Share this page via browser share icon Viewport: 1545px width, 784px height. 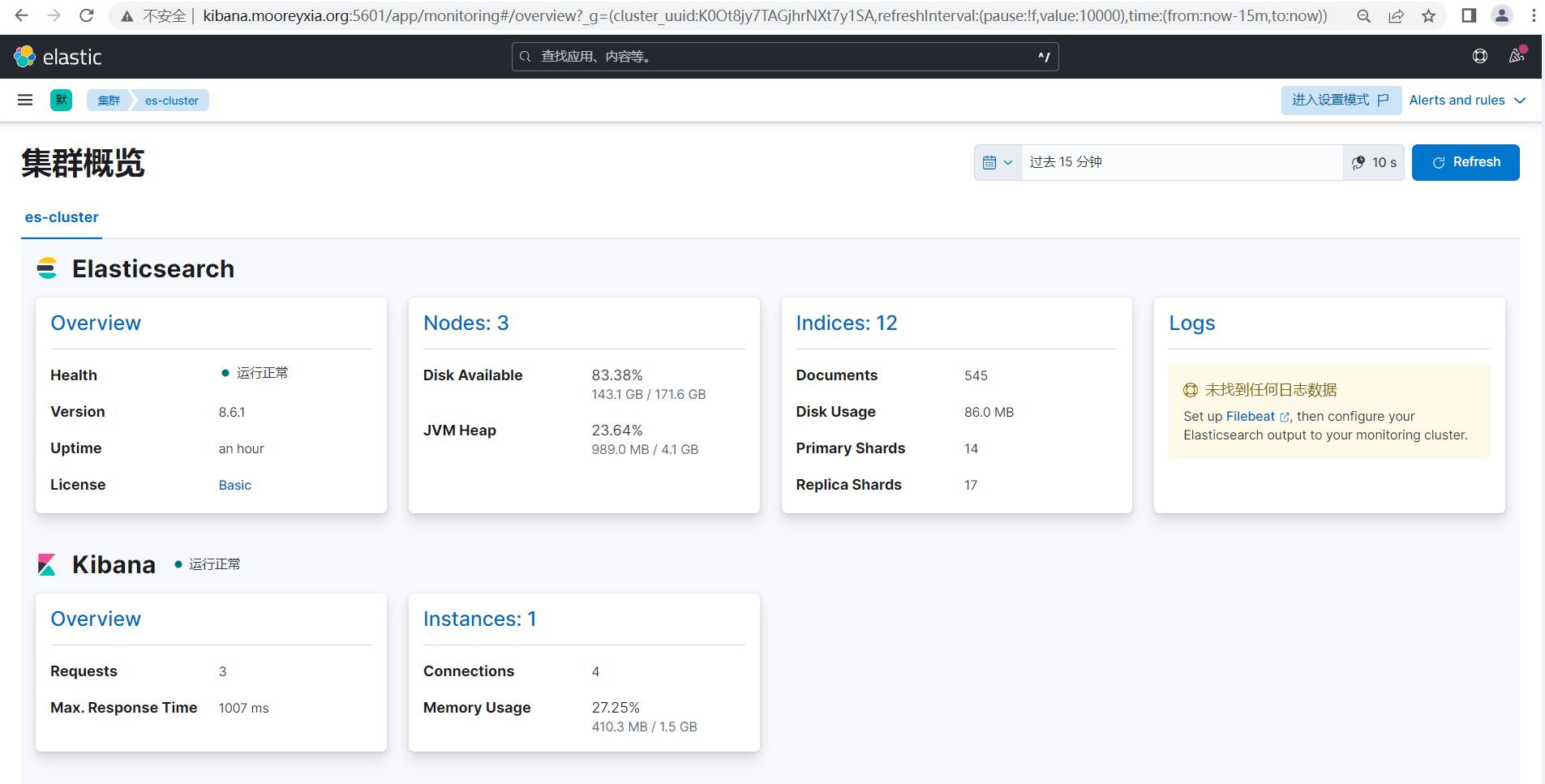pos(1396,15)
